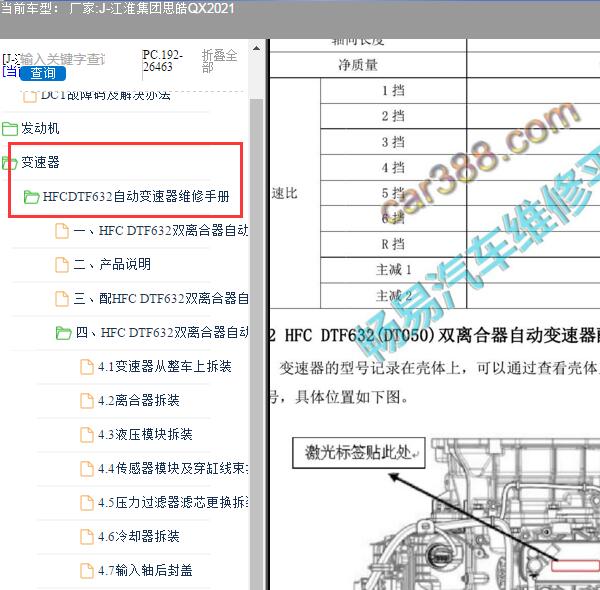This screenshot has height=590, width=600.
Task: Select the 发动机 tree entry
Action: tap(40, 128)
